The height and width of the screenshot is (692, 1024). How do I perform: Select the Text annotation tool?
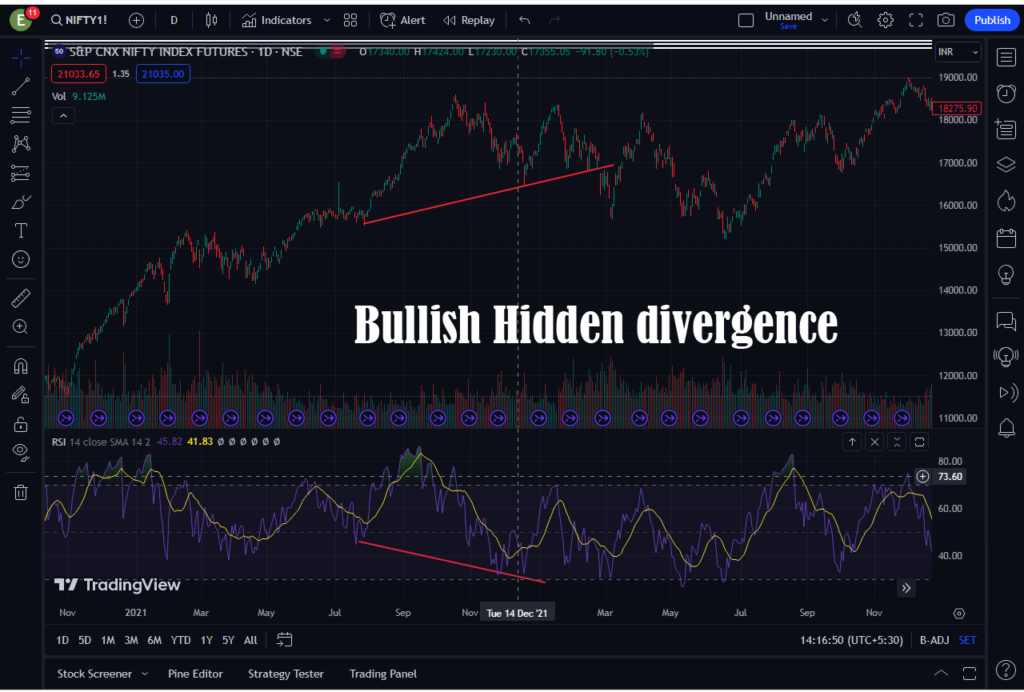(x=21, y=230)
